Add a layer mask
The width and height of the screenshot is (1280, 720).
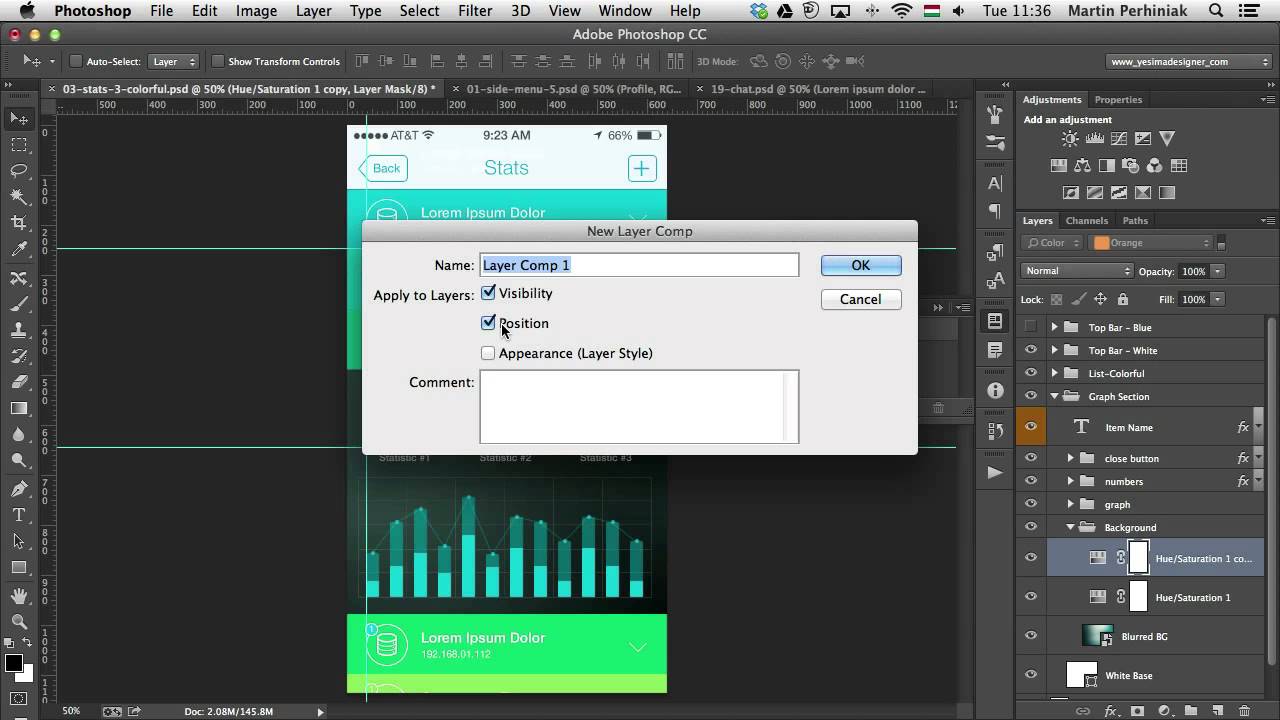[1137, 711]
